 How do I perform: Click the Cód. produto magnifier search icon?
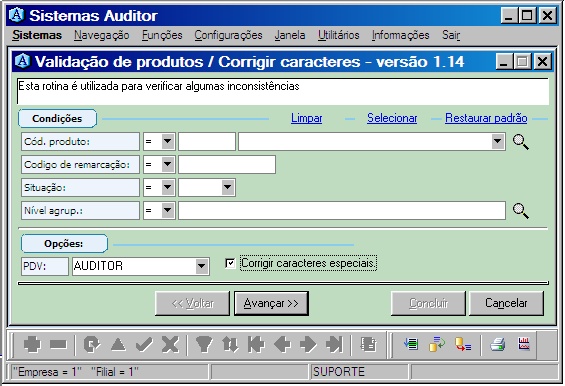tap(521, 142)
